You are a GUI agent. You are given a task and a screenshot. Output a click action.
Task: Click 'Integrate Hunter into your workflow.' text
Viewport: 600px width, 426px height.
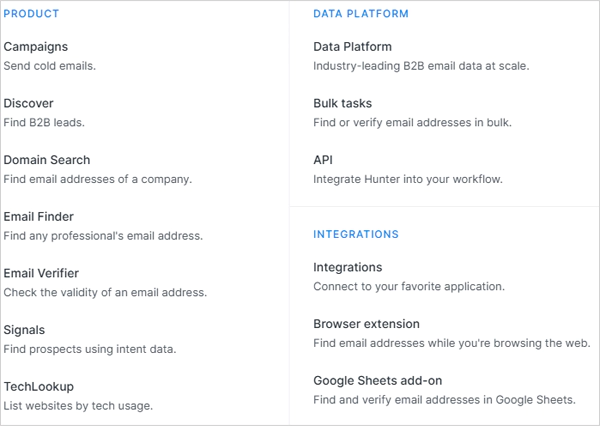[x=408, y=179]
